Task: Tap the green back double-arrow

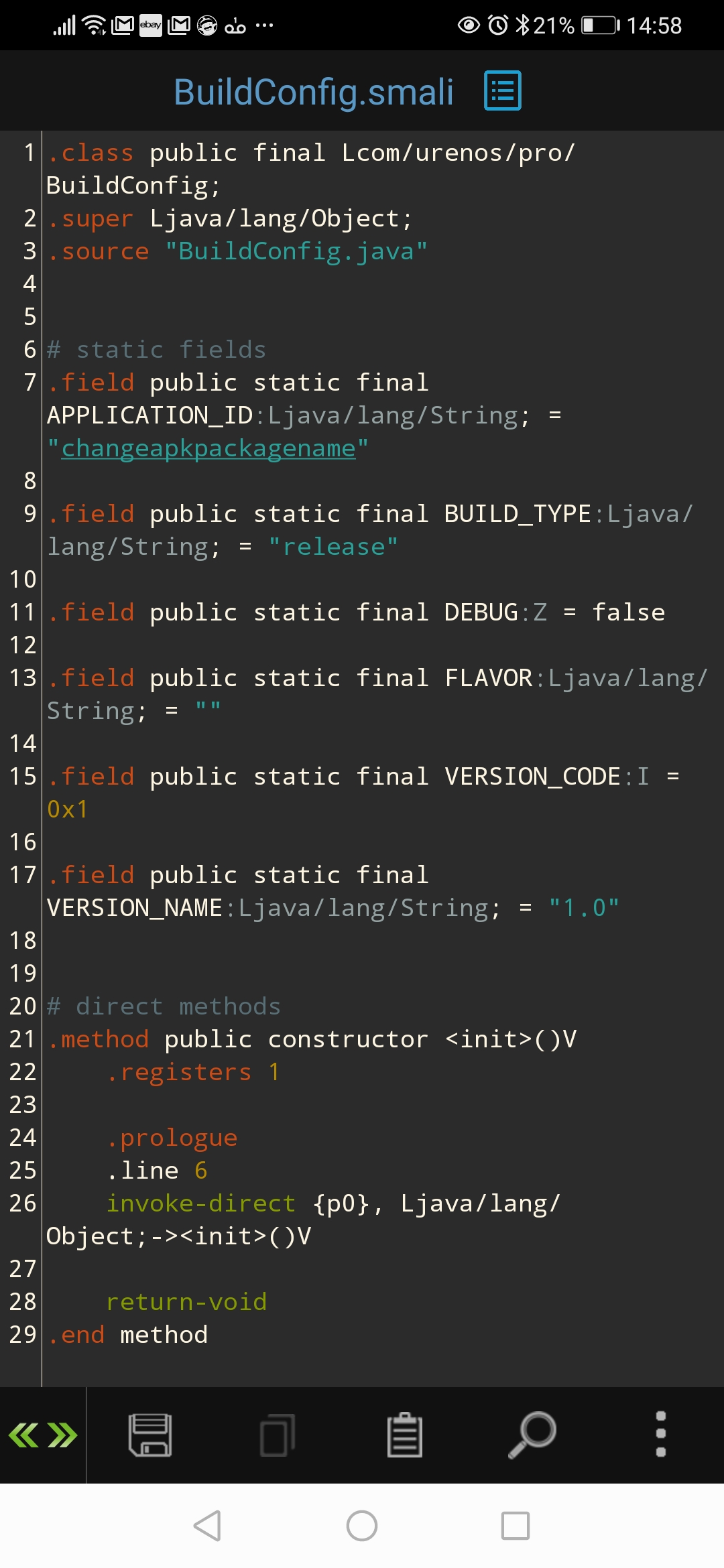Action: tap(23, 1435)
